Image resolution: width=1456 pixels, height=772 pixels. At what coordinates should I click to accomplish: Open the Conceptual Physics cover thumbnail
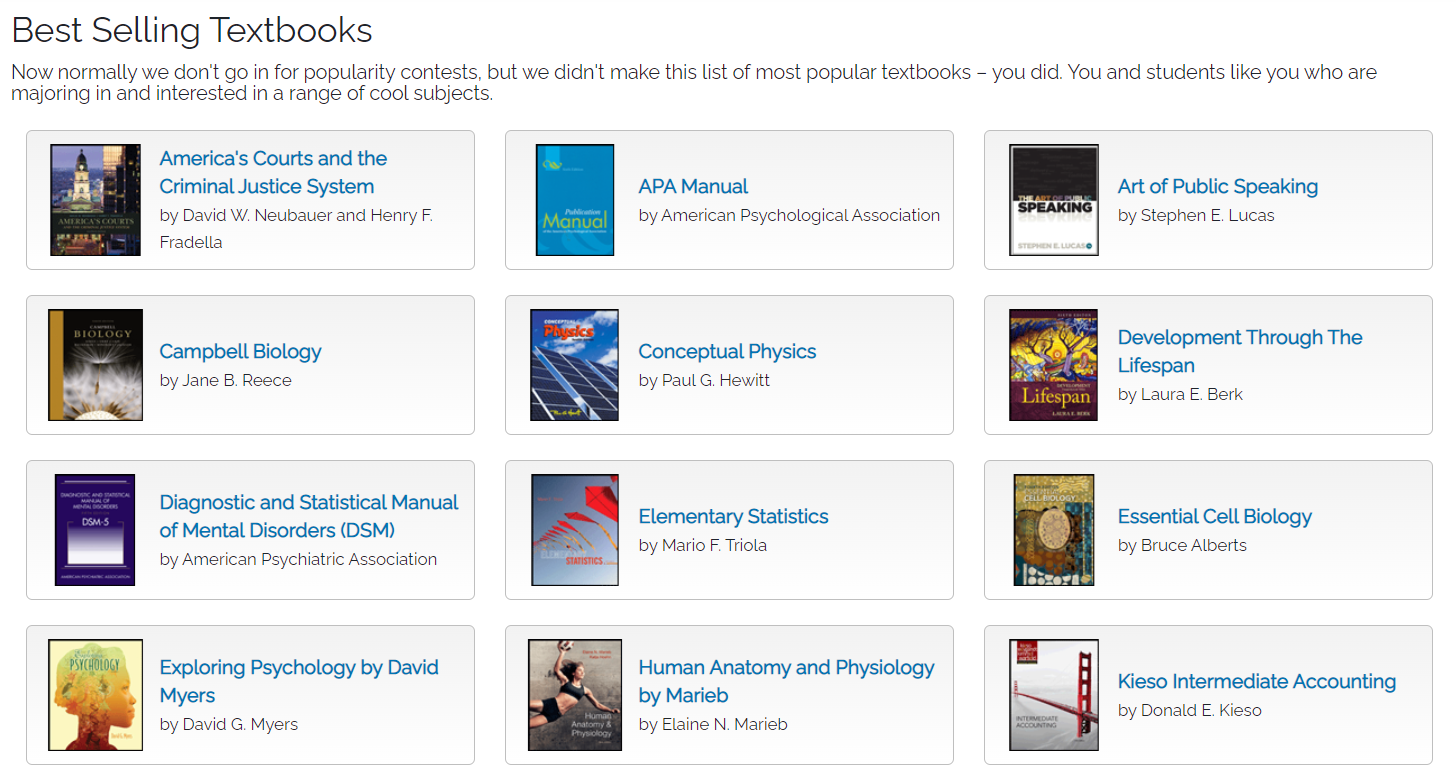click(574, 365)
